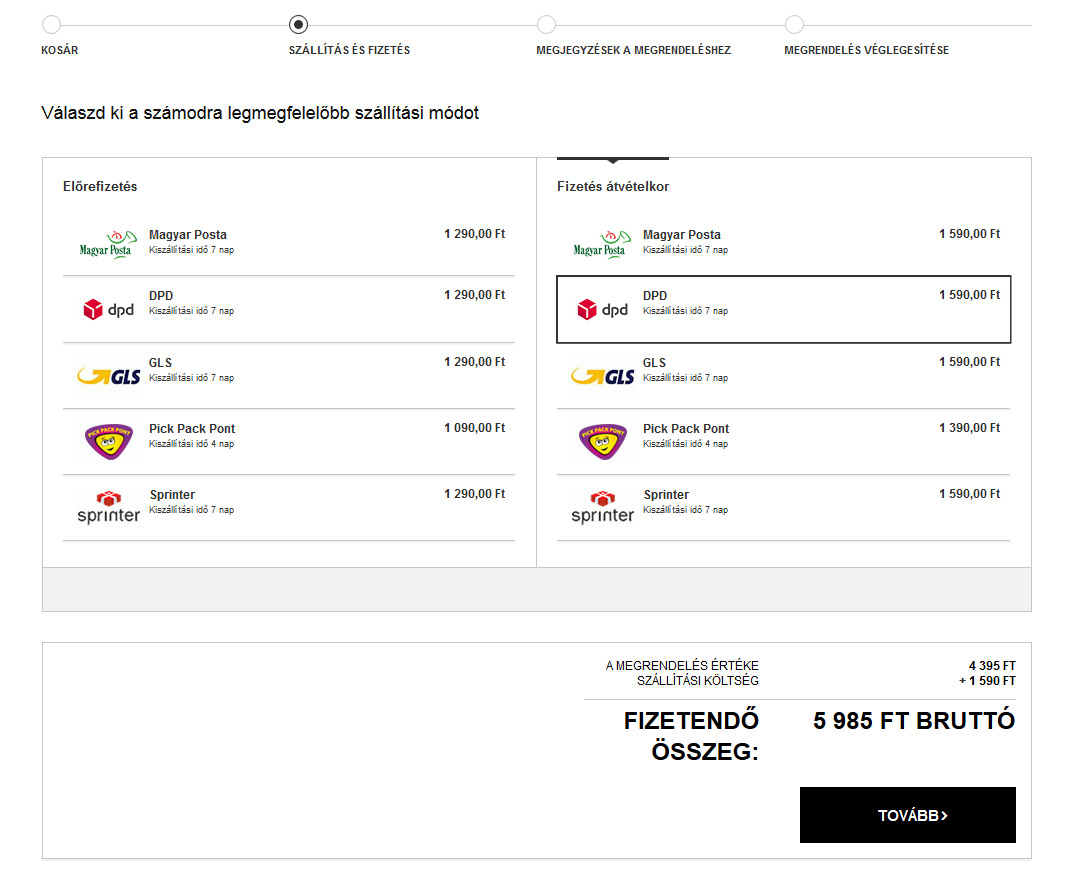This screenshot has height=880, width=1079.
Task: Click Pick Pack Pont logo under Fizetés átvételkor
Action: [x=602, y=441]
